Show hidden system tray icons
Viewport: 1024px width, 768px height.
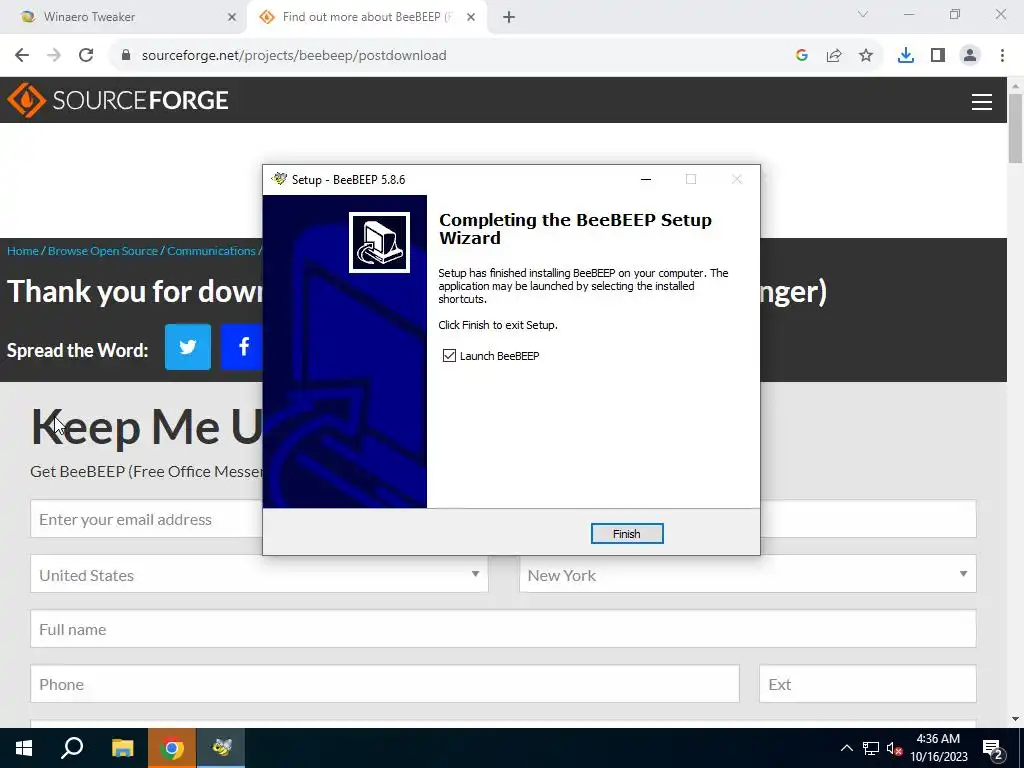tap(846, 748)
